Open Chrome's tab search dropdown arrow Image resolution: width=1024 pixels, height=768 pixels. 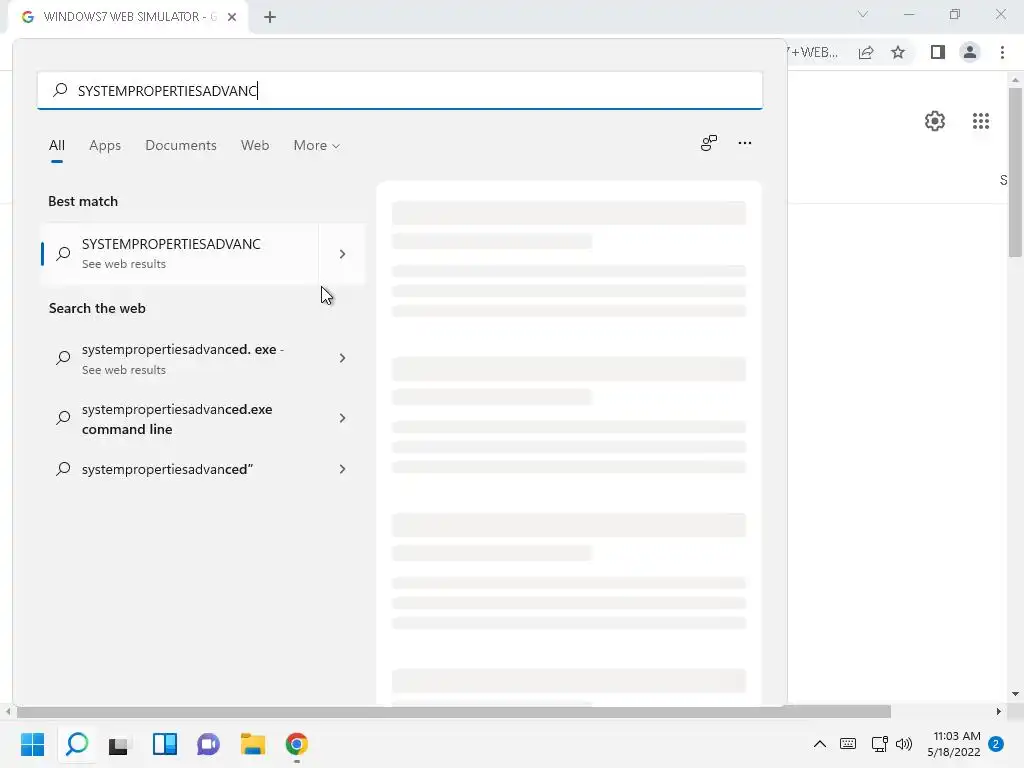863,14
